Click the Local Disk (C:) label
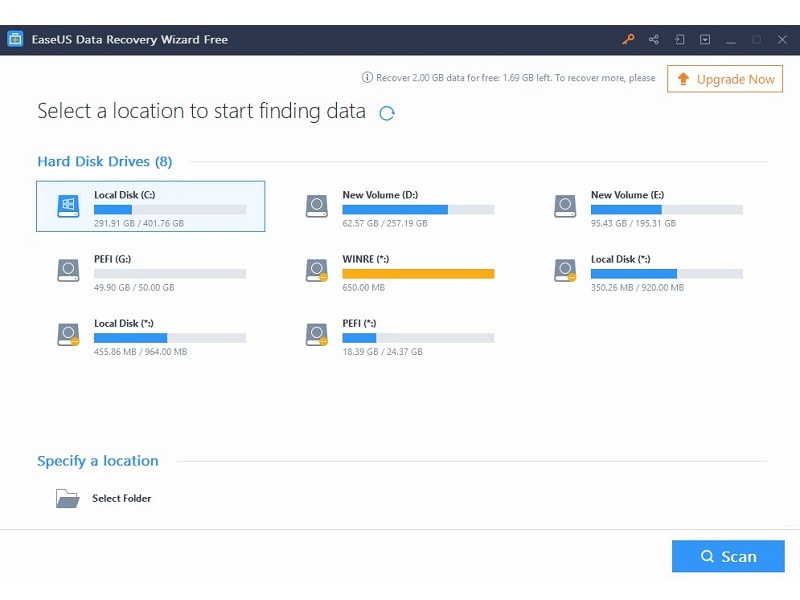Screen dimensions: 800x600 tap(124, 195)
